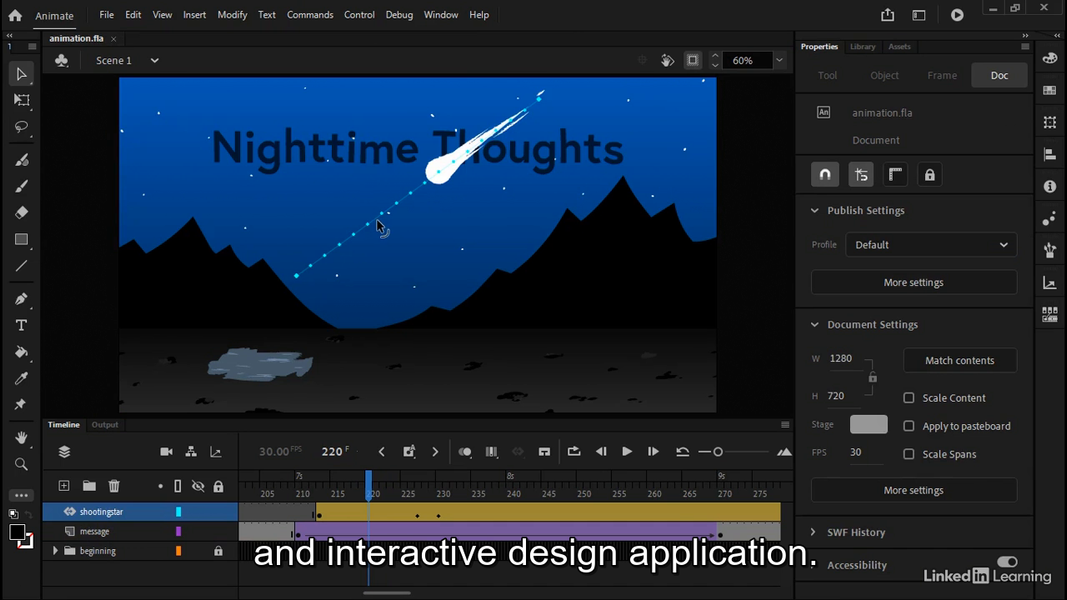Check Apply to pasteboard

coord(908,425)
